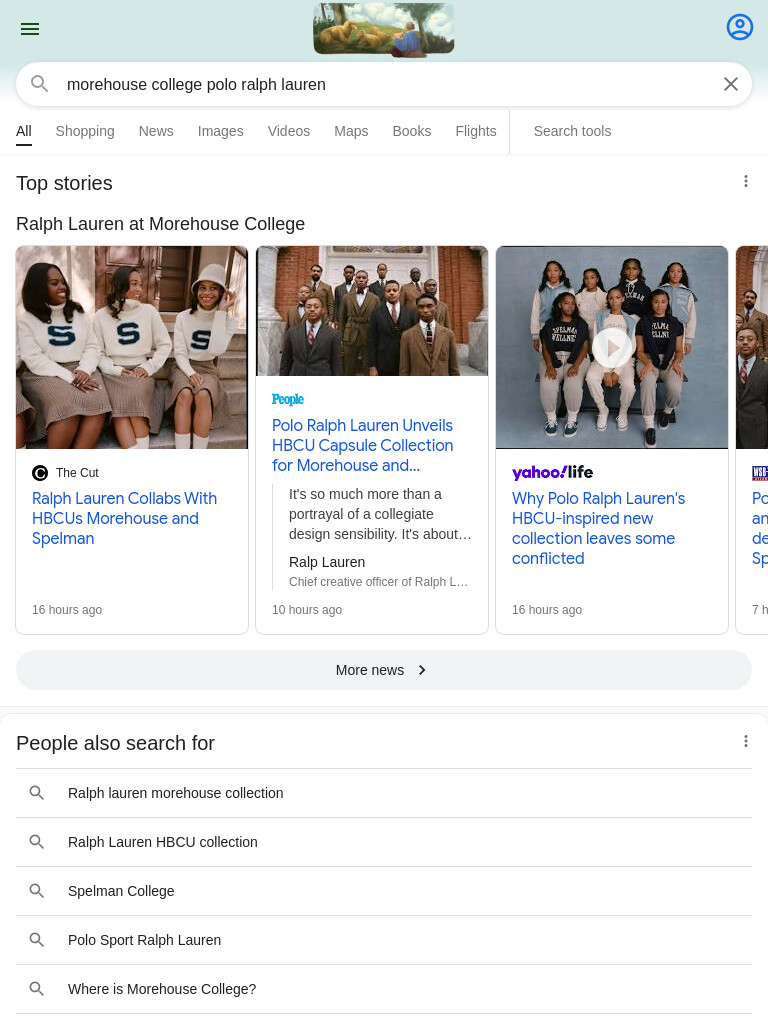Search 'Ralph lauren morehouse collection' suggestion

click(x=384, y=793)
